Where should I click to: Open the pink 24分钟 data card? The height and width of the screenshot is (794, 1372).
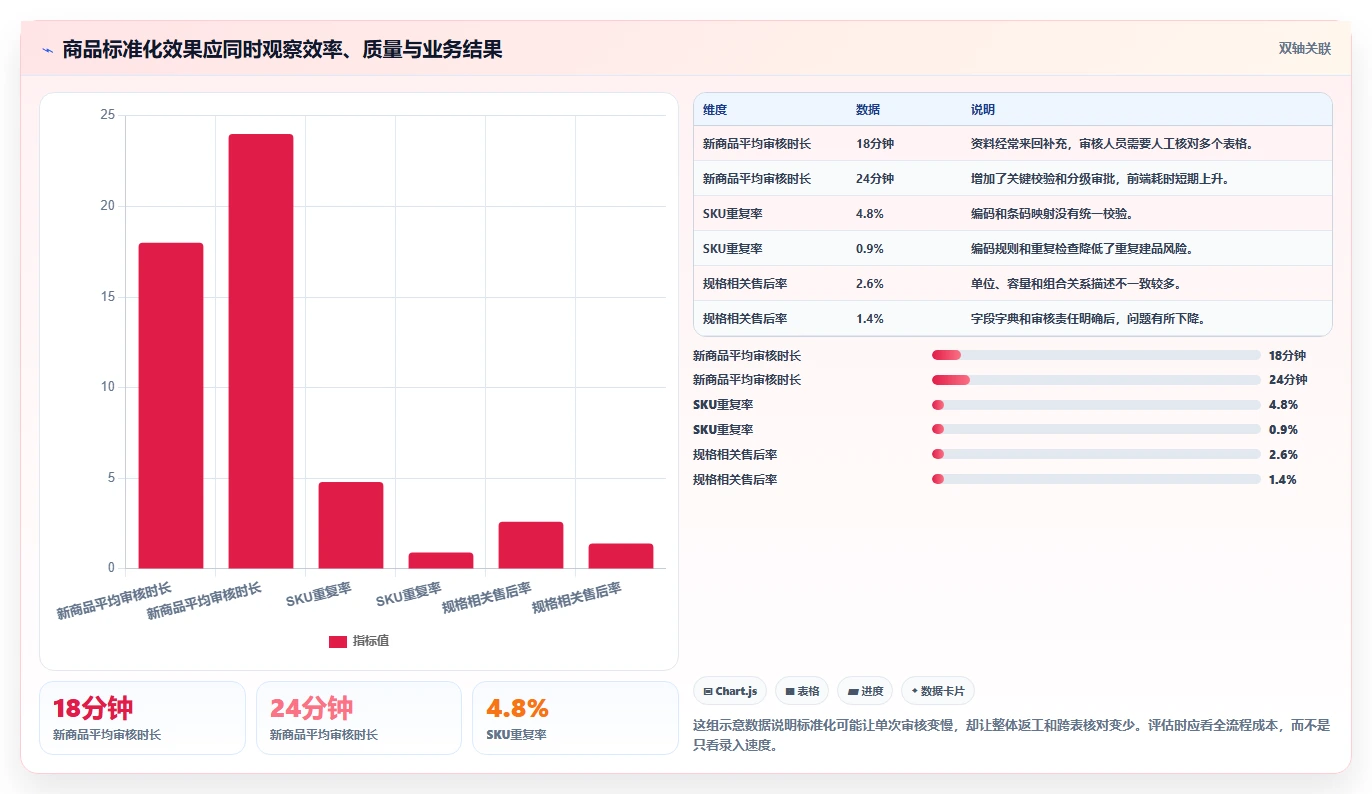(x=359, y=718)
